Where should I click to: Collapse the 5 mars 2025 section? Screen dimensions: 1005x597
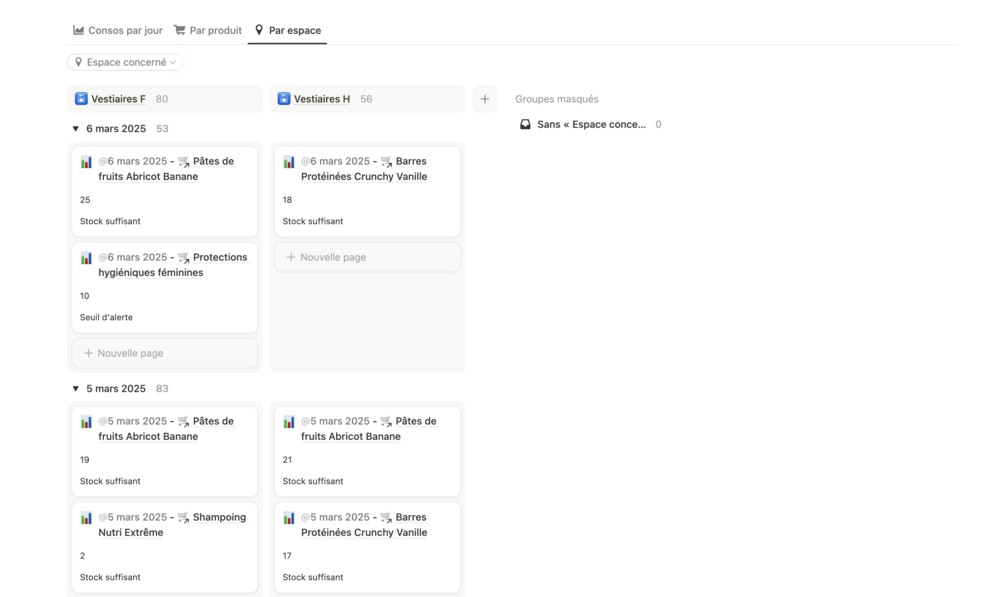(76, 389)
